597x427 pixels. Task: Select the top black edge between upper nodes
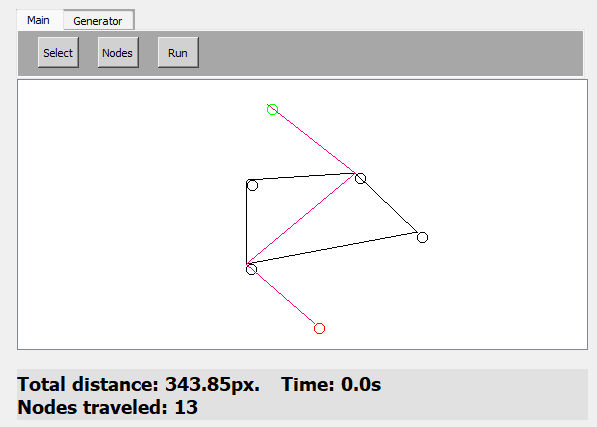[301, 177]
